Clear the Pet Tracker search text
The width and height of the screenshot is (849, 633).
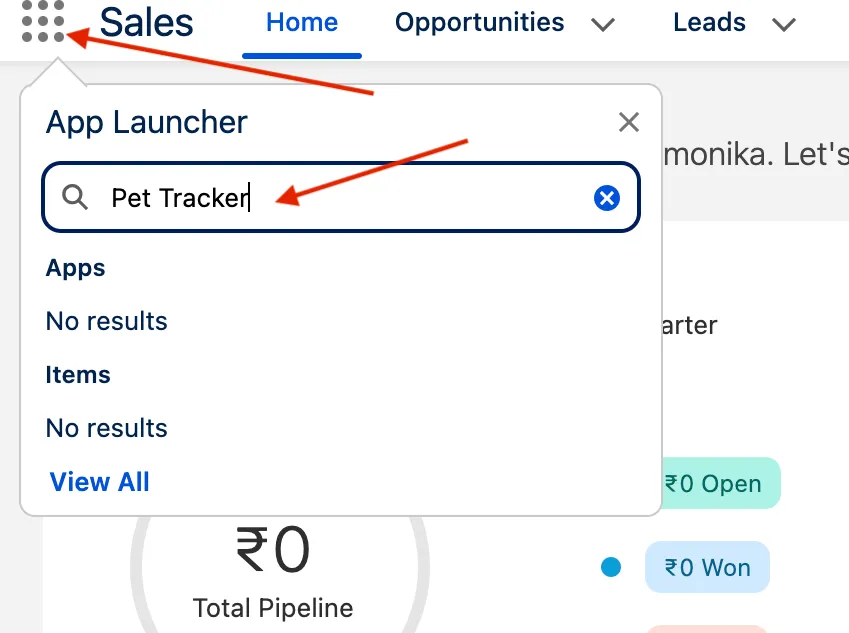pyautogui.click(x=607, y=198)
